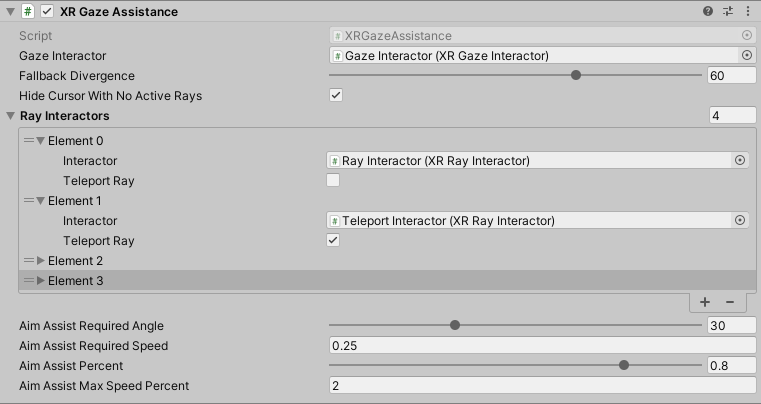This screenshot has width=761, height=404.
Task: Add a new Ray Interactors element
Action: (705, 302)
